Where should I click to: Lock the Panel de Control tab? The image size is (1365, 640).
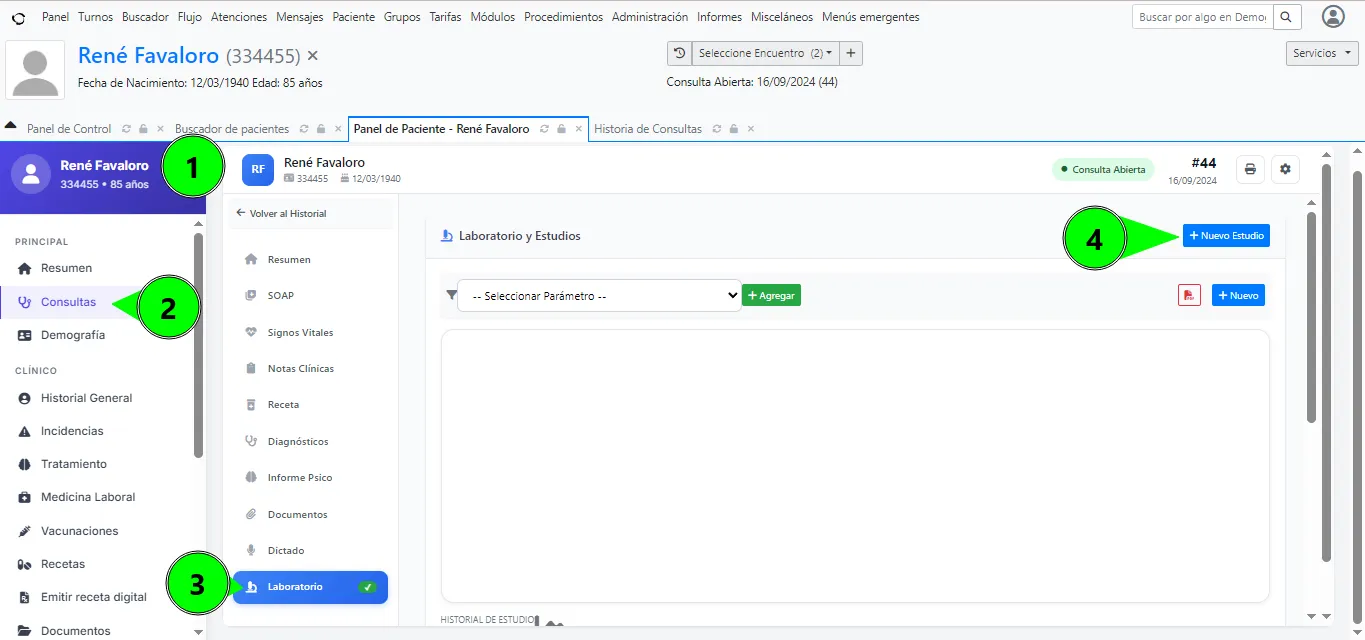tap(143, 129)
